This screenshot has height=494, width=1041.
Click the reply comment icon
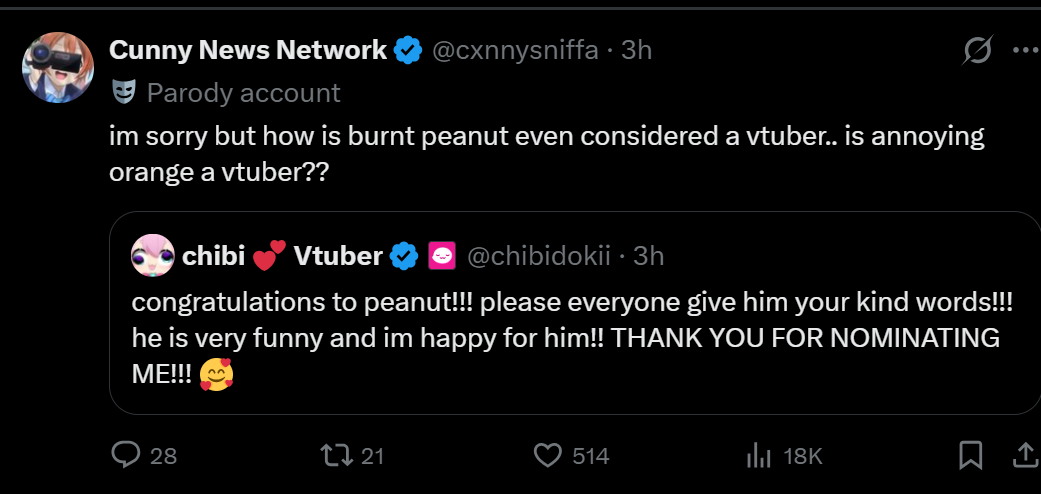pos(126,456)
